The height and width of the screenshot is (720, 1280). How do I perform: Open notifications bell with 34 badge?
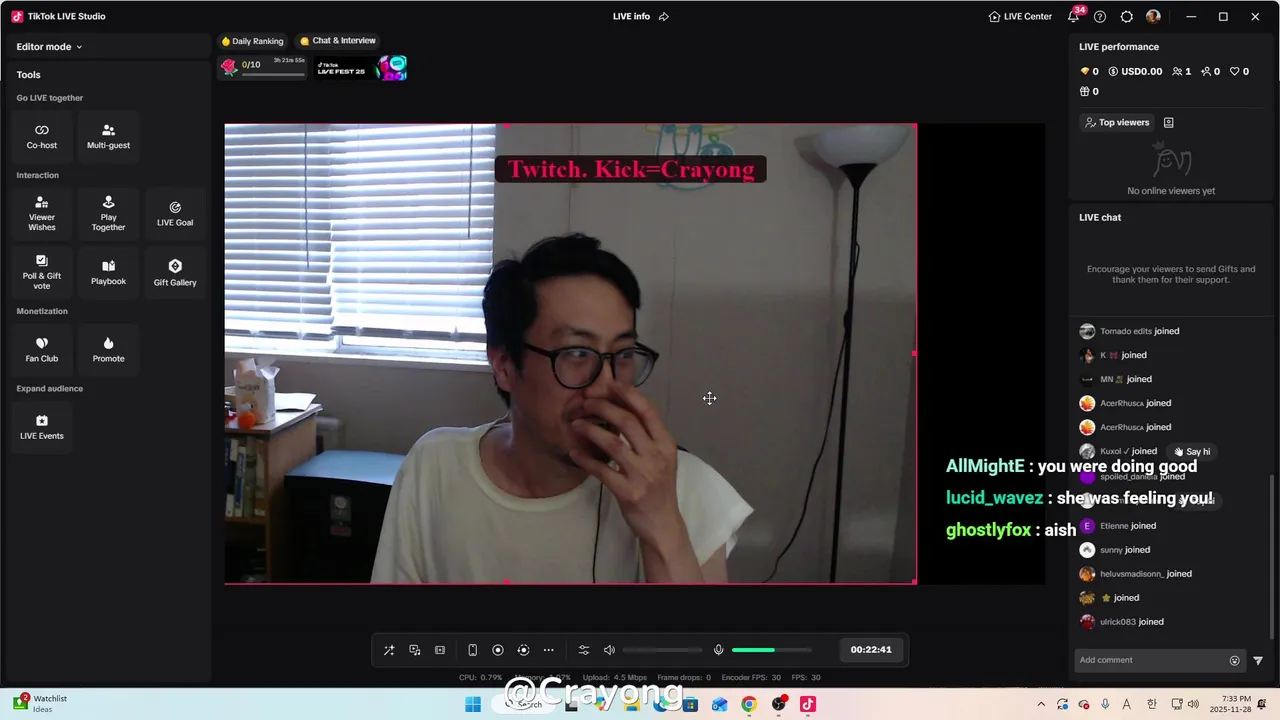pyautogui.click(x=1073, y=17)
